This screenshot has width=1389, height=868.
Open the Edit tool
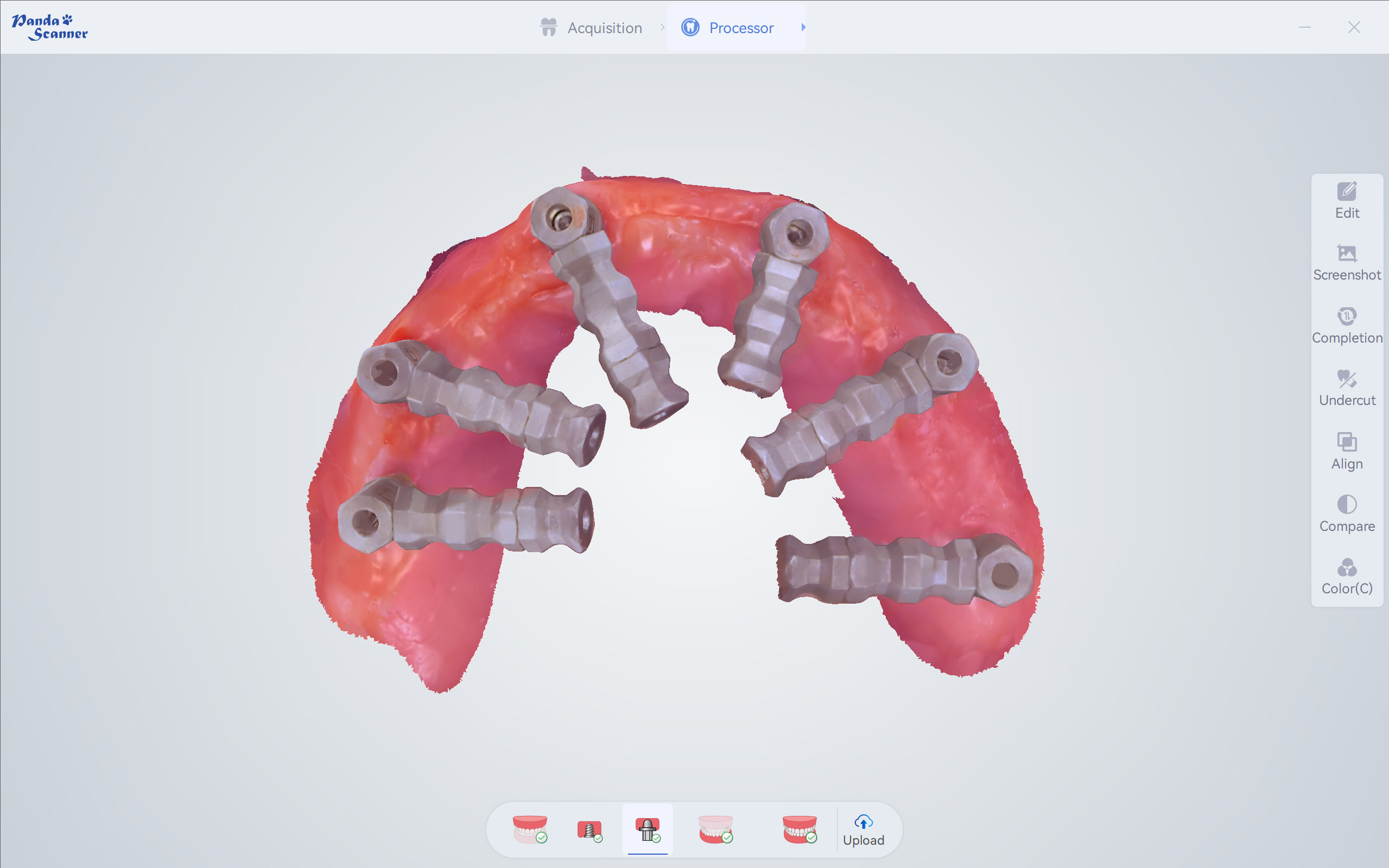tap(1347, 200)
